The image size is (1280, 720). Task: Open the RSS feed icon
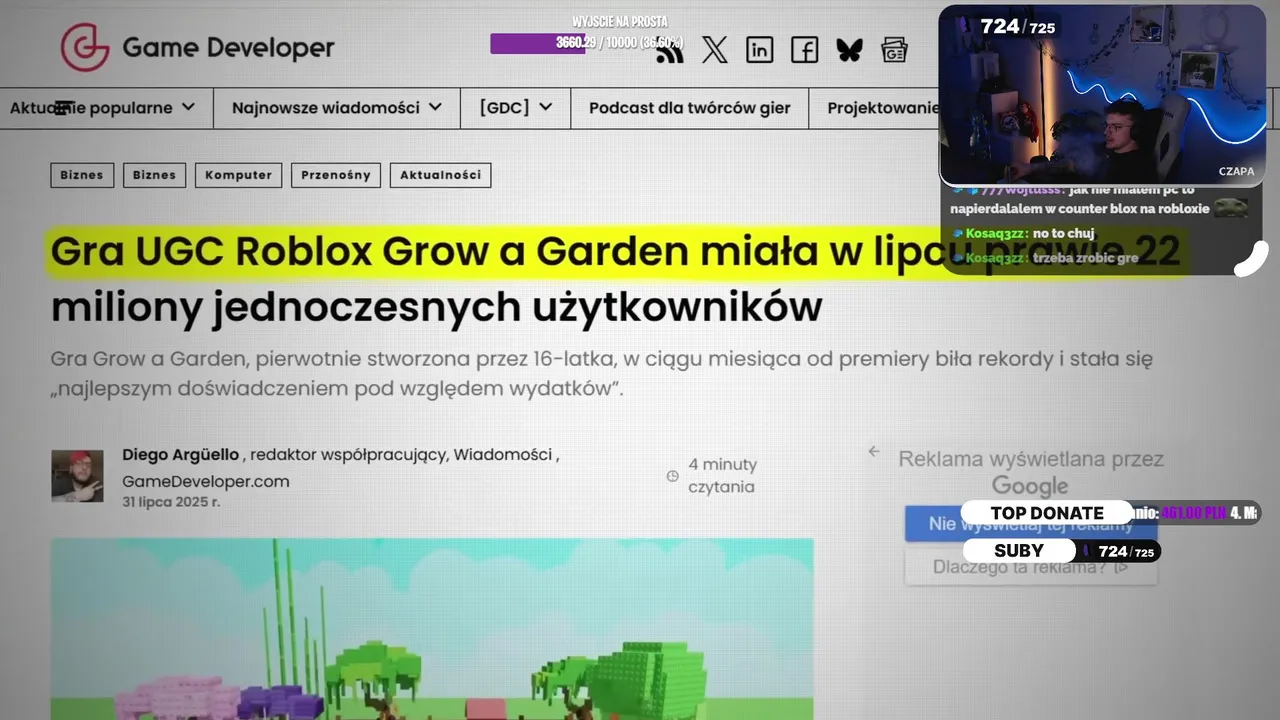(669, 51)
